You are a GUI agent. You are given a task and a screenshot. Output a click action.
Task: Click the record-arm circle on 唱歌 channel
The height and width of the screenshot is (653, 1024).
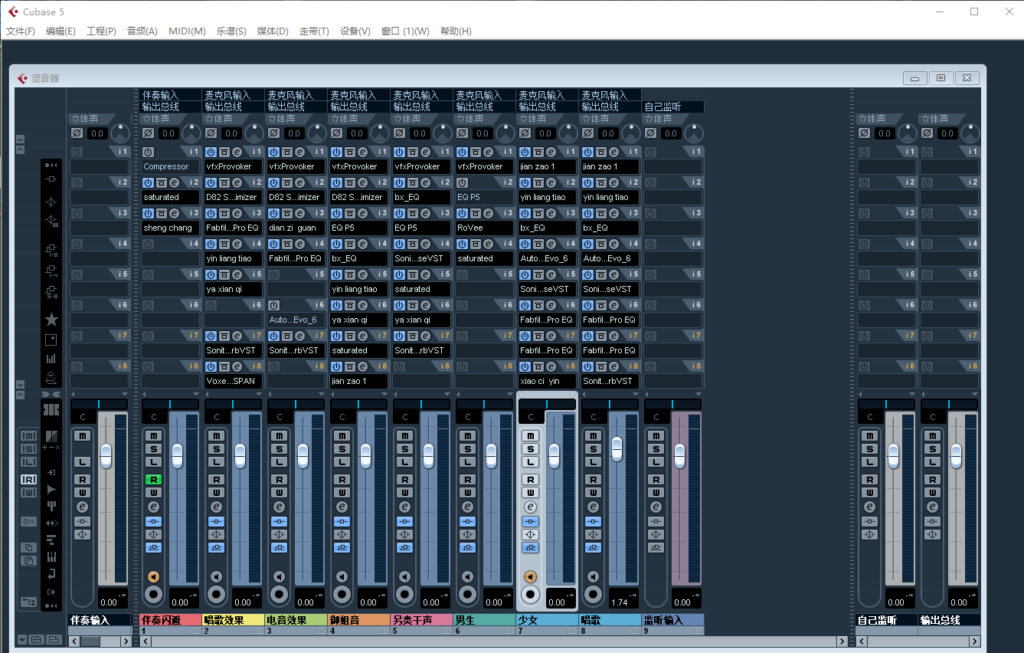coord(593,593)
